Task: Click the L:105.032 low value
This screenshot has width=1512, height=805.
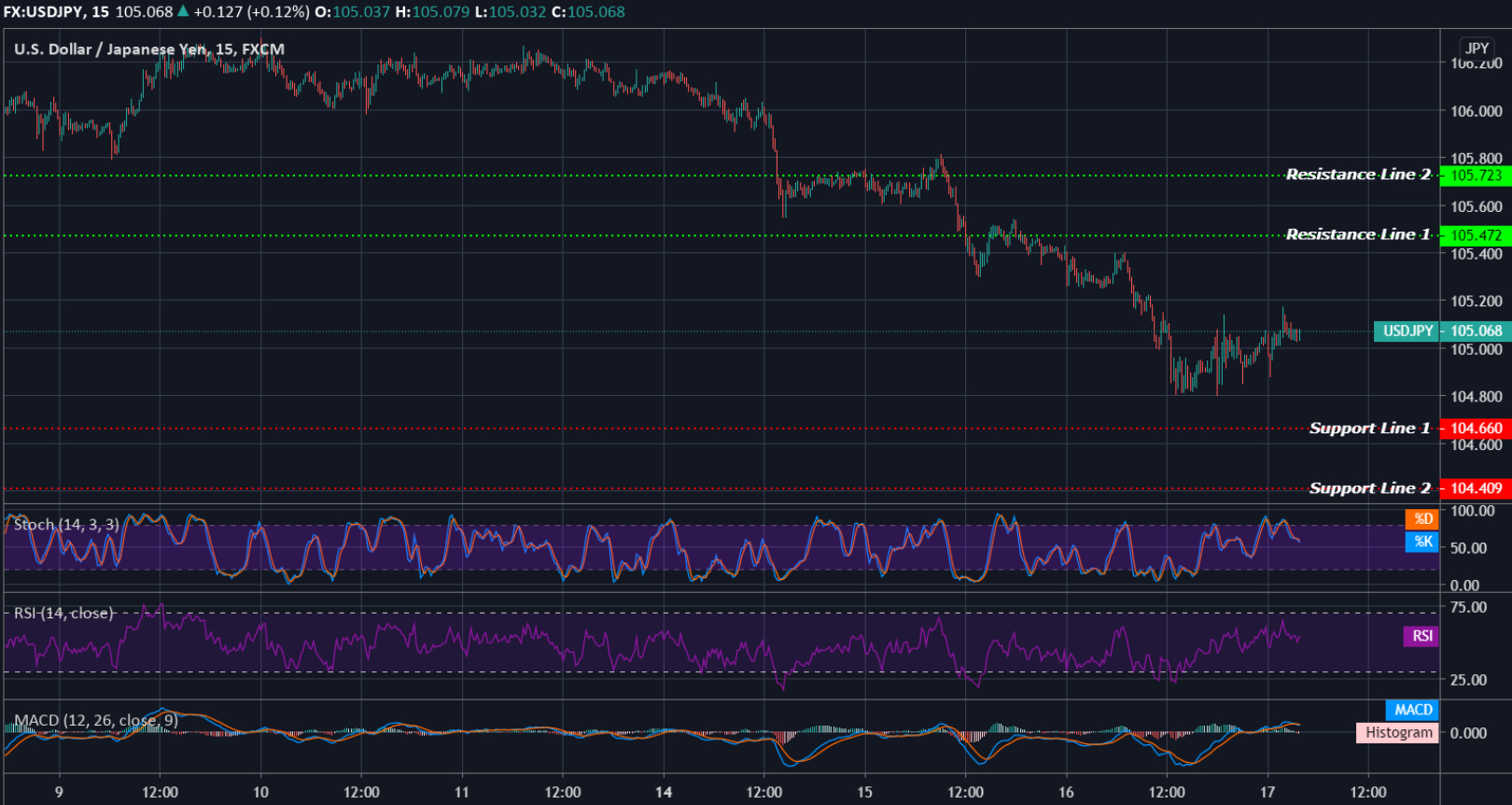Action: [x=511, y=12]
